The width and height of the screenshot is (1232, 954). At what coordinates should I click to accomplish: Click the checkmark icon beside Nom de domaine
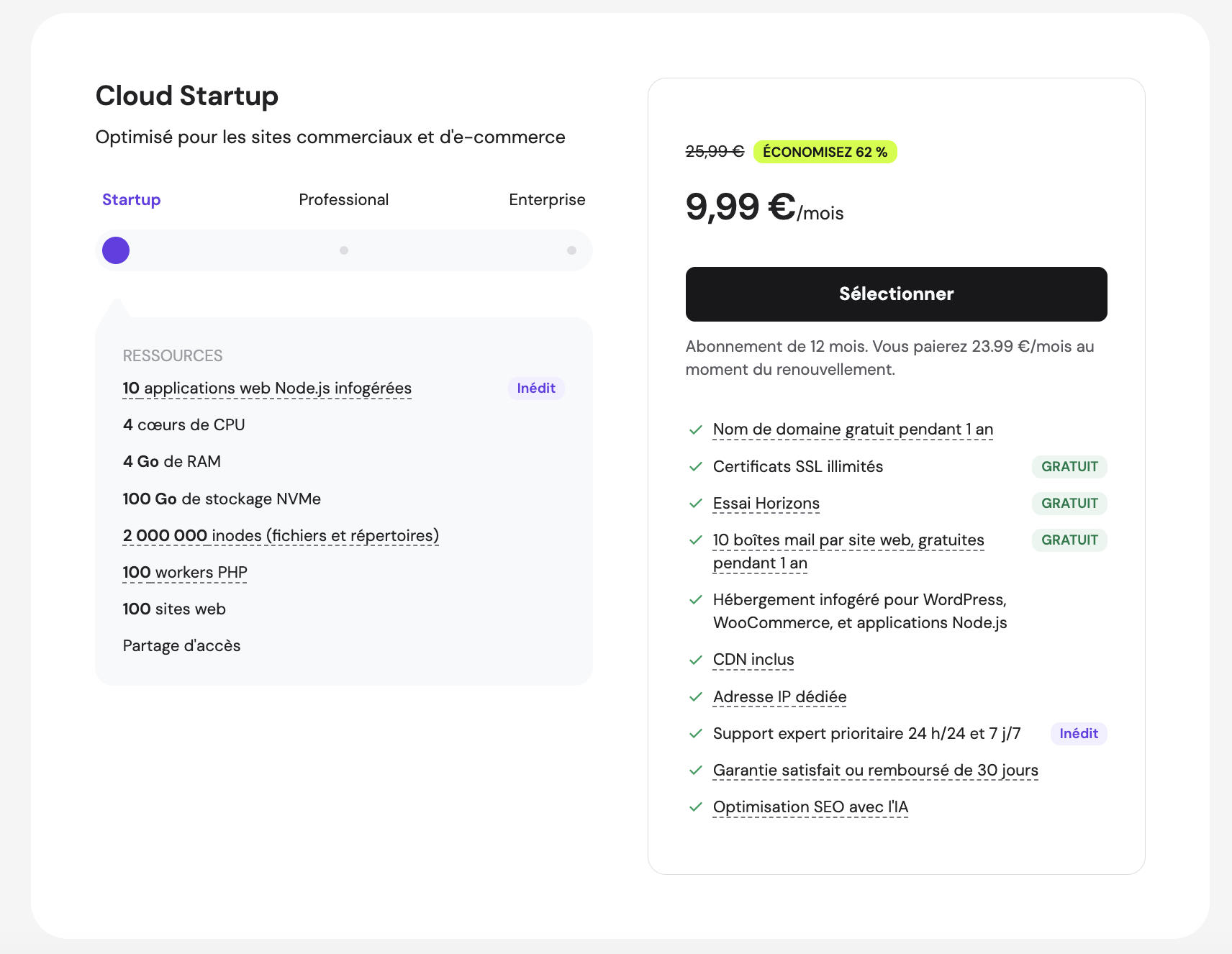[695, 430]
